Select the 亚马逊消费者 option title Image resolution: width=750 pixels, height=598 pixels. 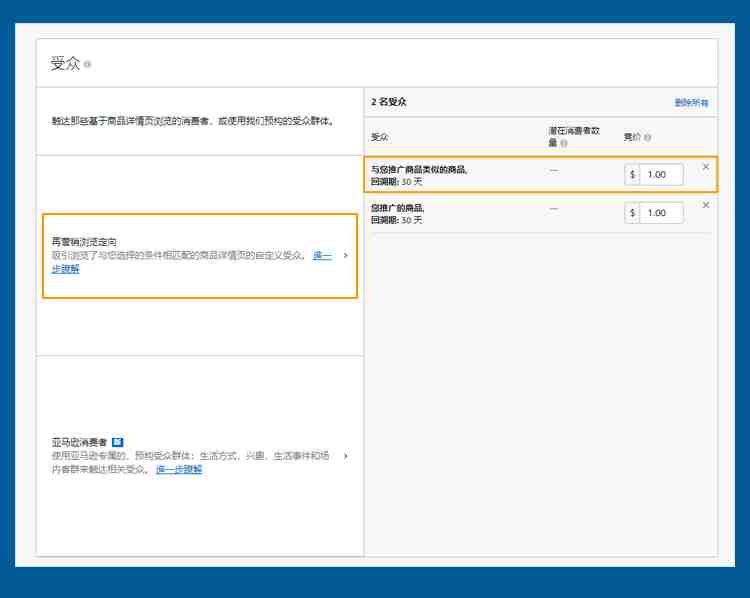click(79, 442)
